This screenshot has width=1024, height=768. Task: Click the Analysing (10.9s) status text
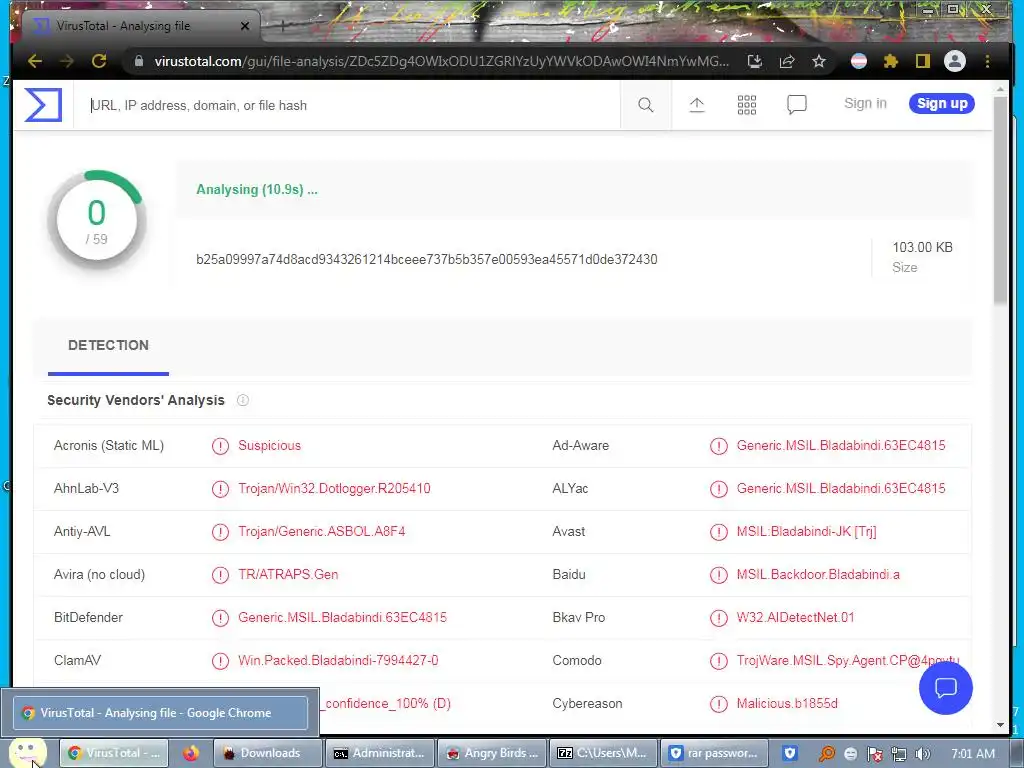coord(257,189)
